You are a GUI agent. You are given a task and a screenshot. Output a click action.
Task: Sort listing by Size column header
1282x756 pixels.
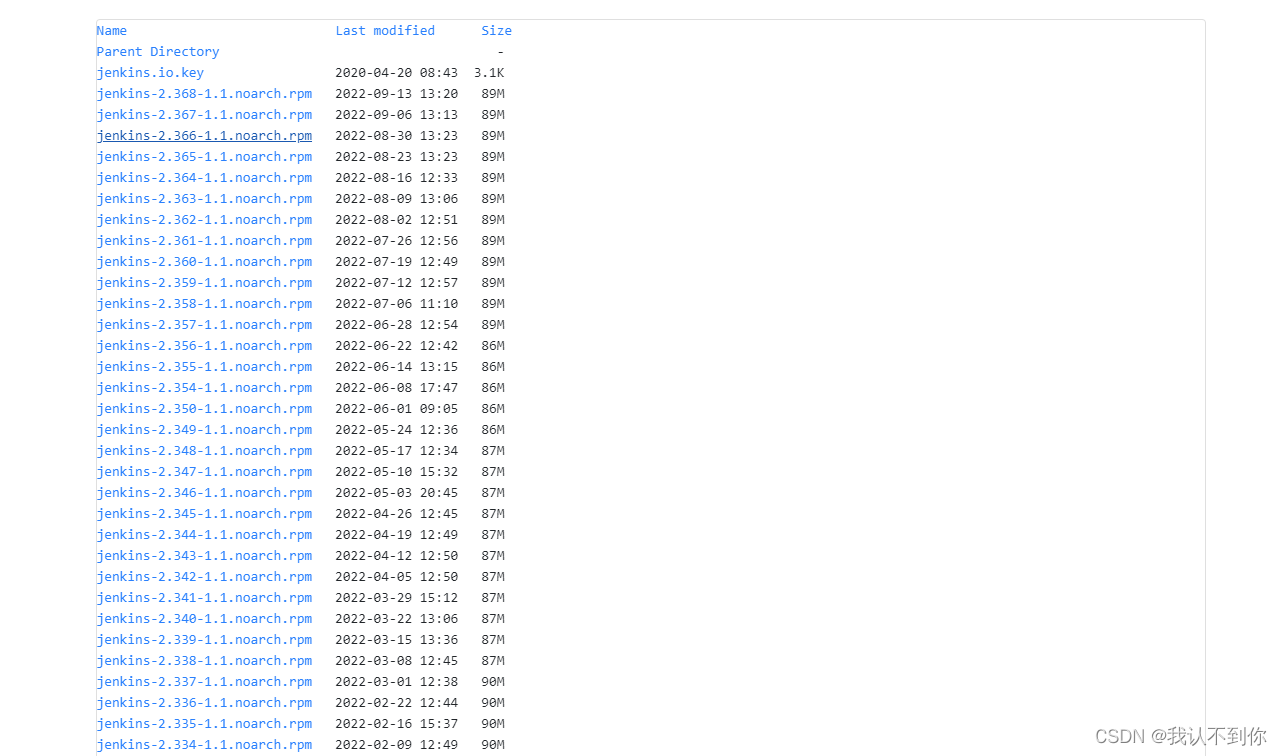coord(496,31)
